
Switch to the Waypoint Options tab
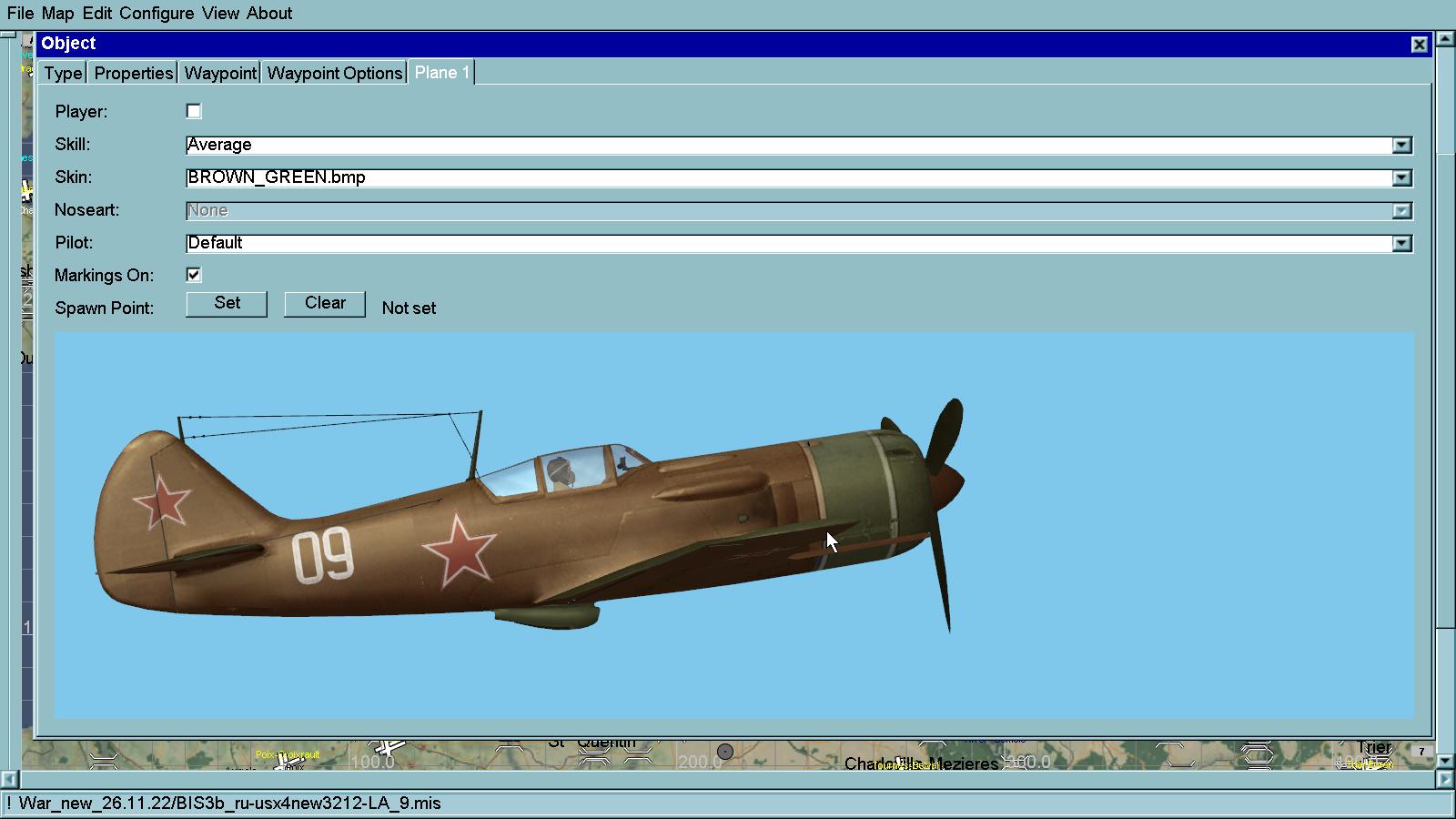click(335, 73)
